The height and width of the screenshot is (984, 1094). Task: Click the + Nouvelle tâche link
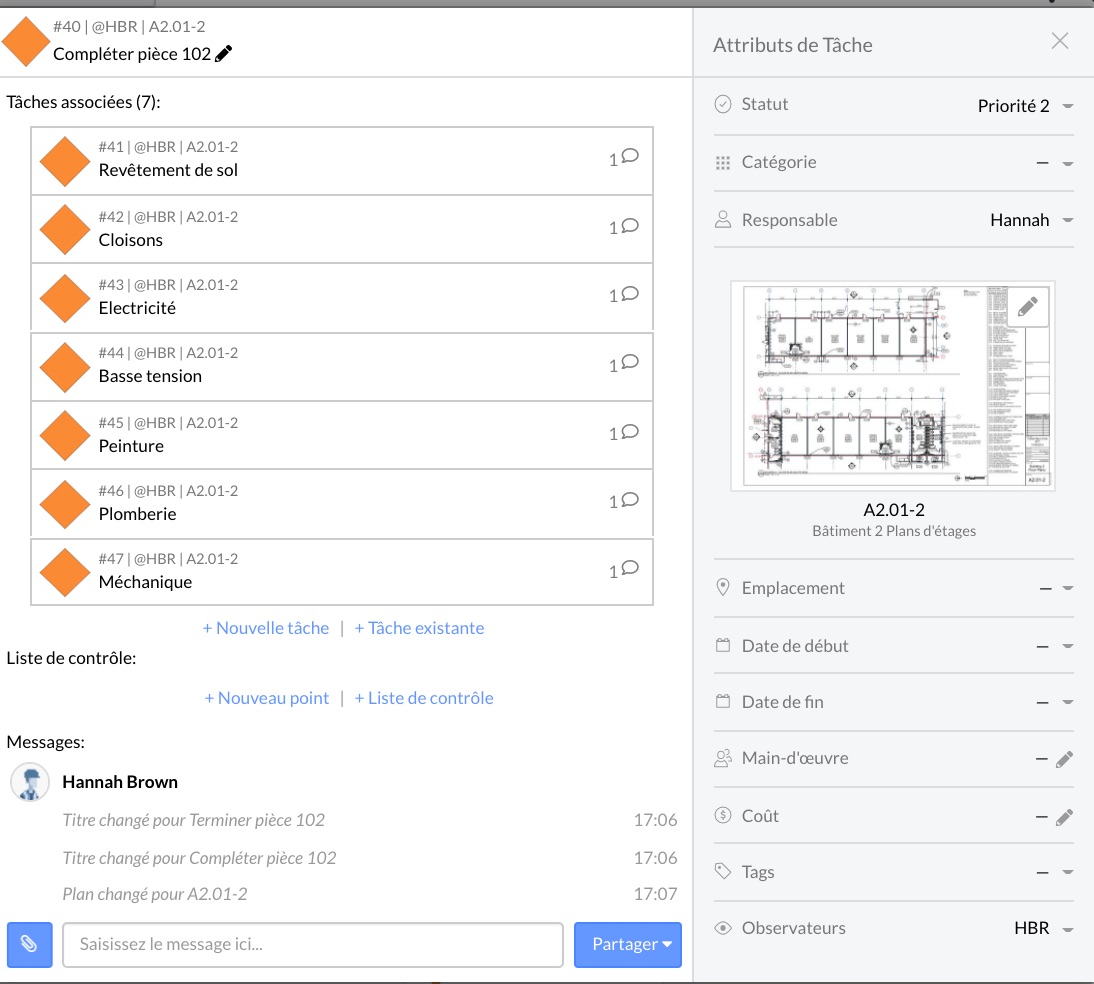(x=266, y=628)
